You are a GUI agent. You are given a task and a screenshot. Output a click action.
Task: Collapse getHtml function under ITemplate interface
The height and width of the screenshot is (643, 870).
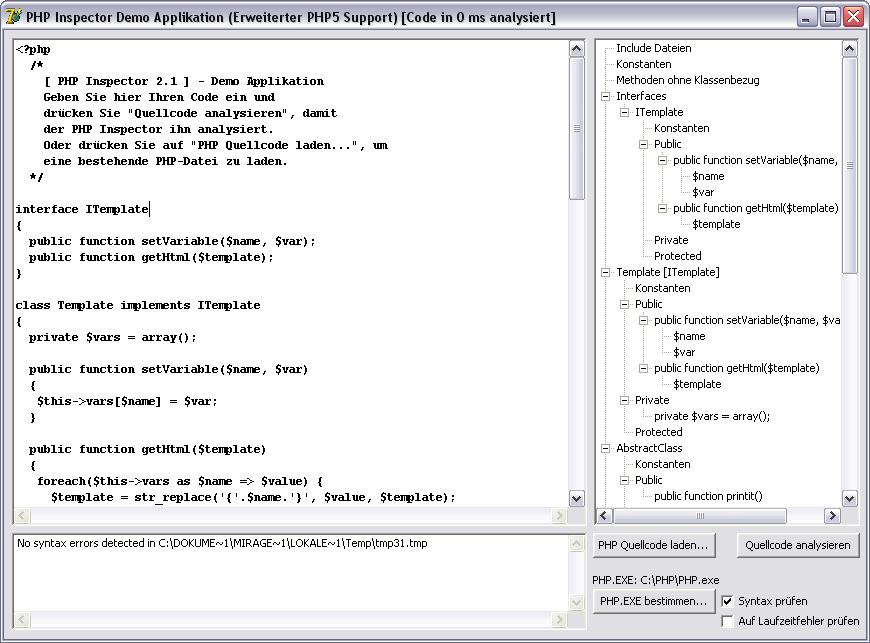[662, 209]
